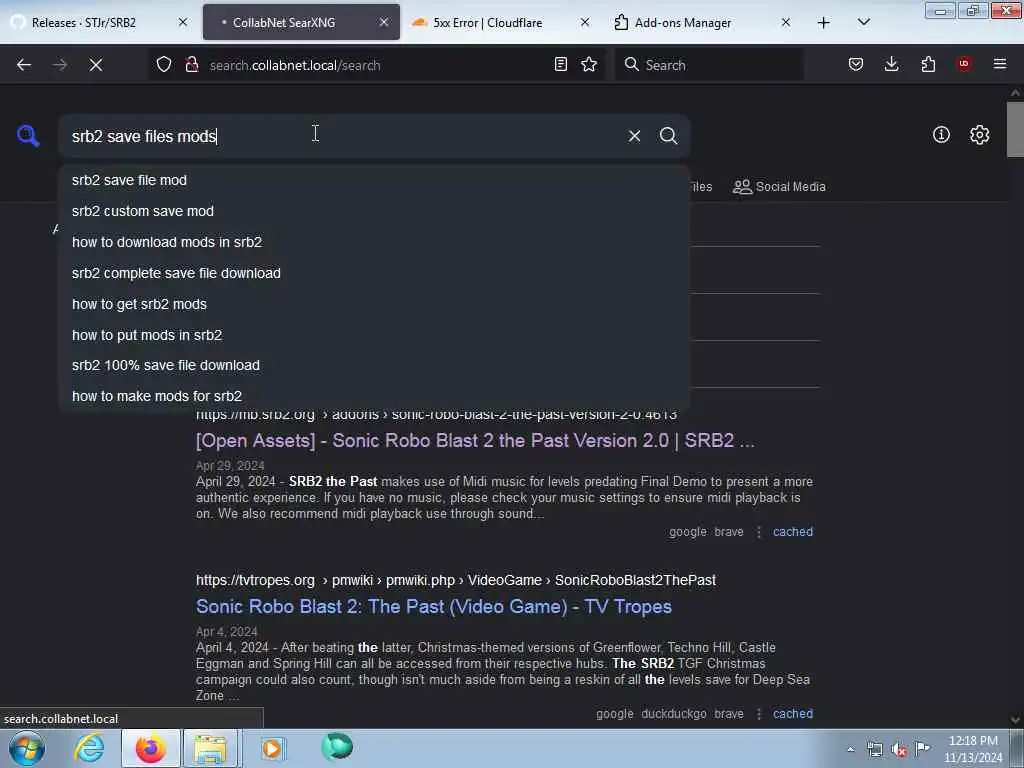This screenshot has height=768, width=1024.
Task: Show hidden system tray icons
Action: coord(850,749)
